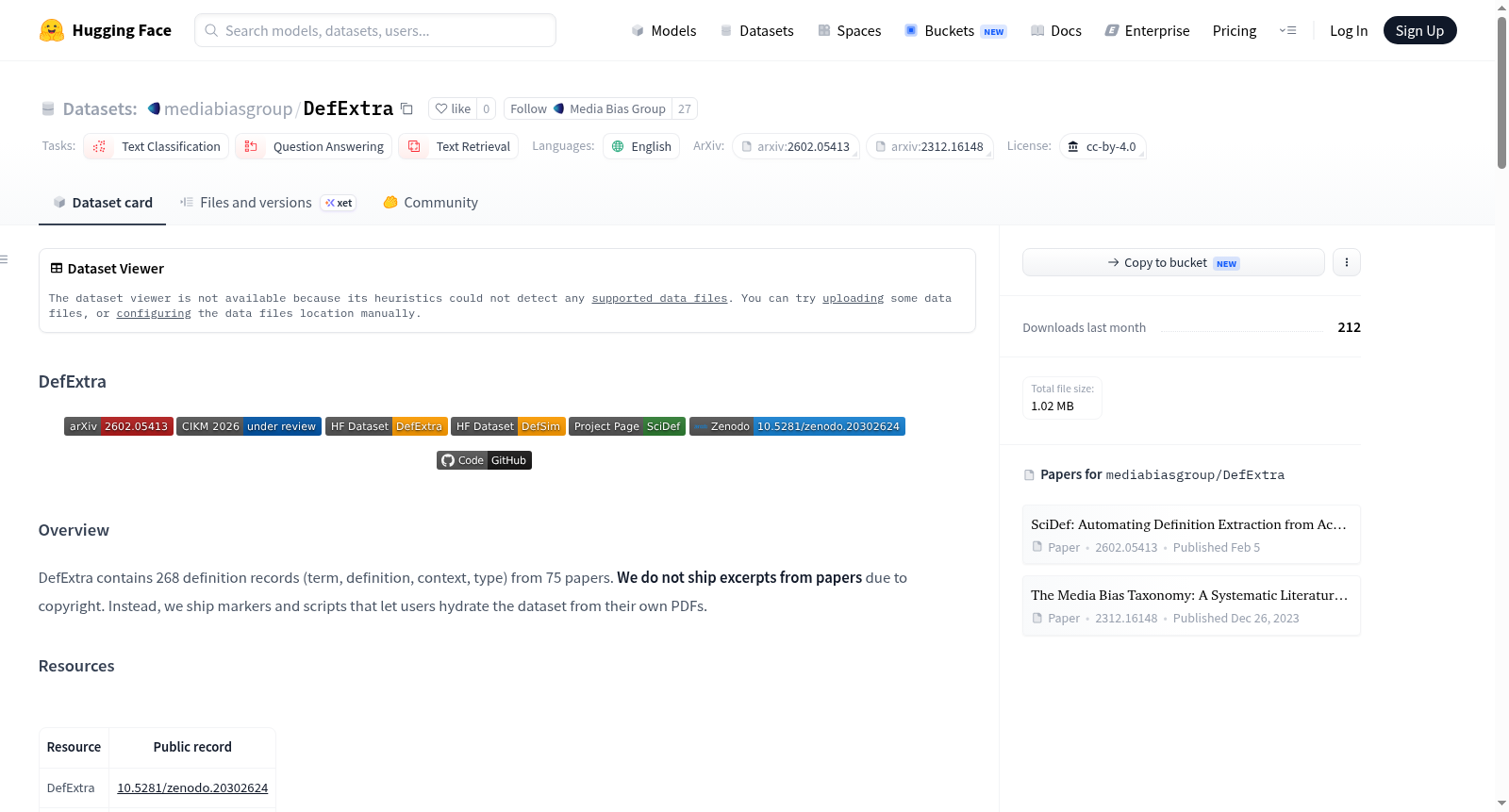Open the supported data files link
The width and height of the screenshot is (1509, 812).
[659, 298]
